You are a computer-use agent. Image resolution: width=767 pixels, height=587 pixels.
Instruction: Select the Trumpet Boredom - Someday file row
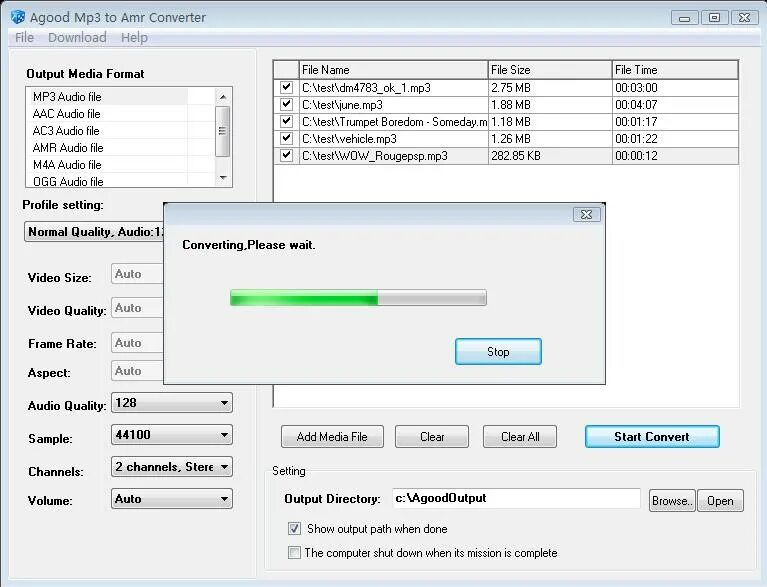(506, 122)
